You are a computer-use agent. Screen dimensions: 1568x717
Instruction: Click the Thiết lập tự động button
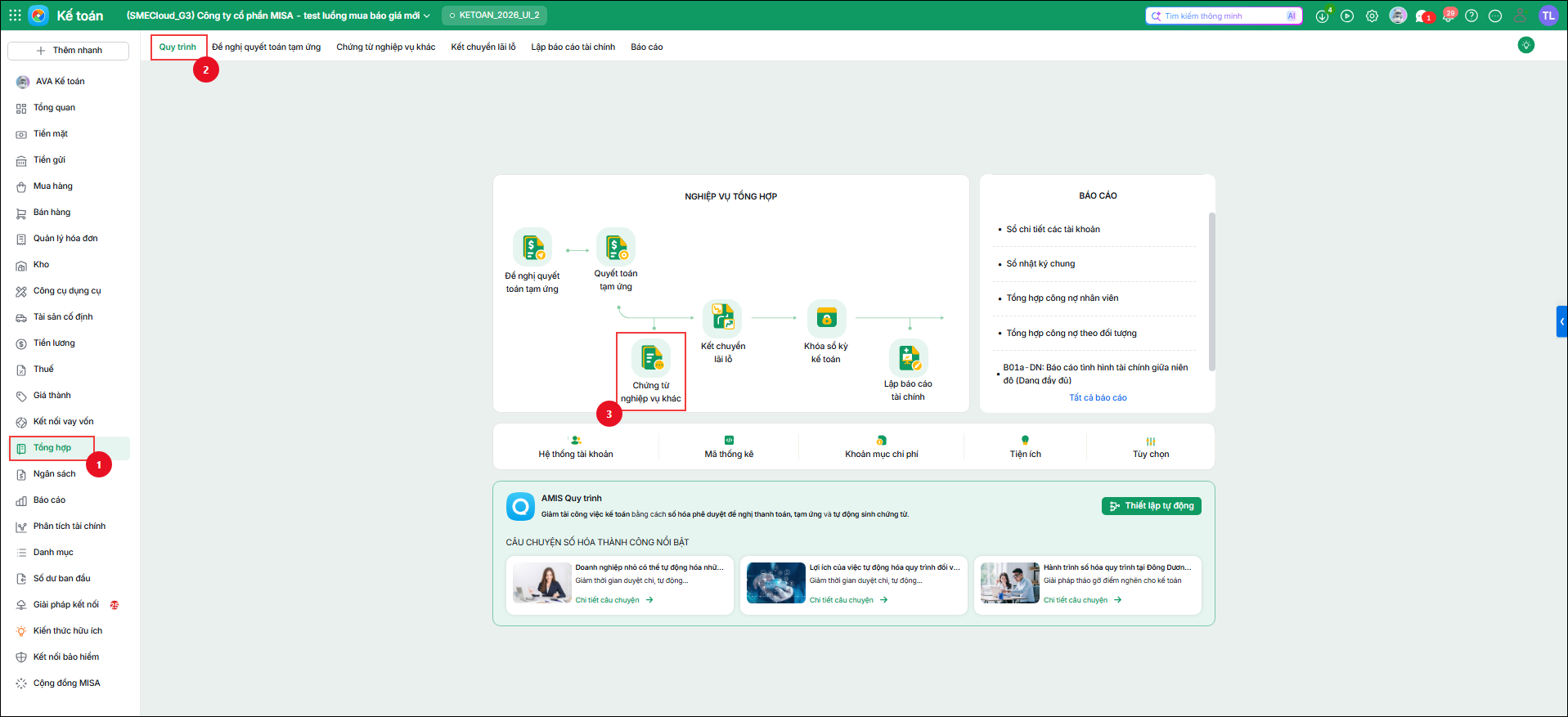click(x=1152, y=506)
